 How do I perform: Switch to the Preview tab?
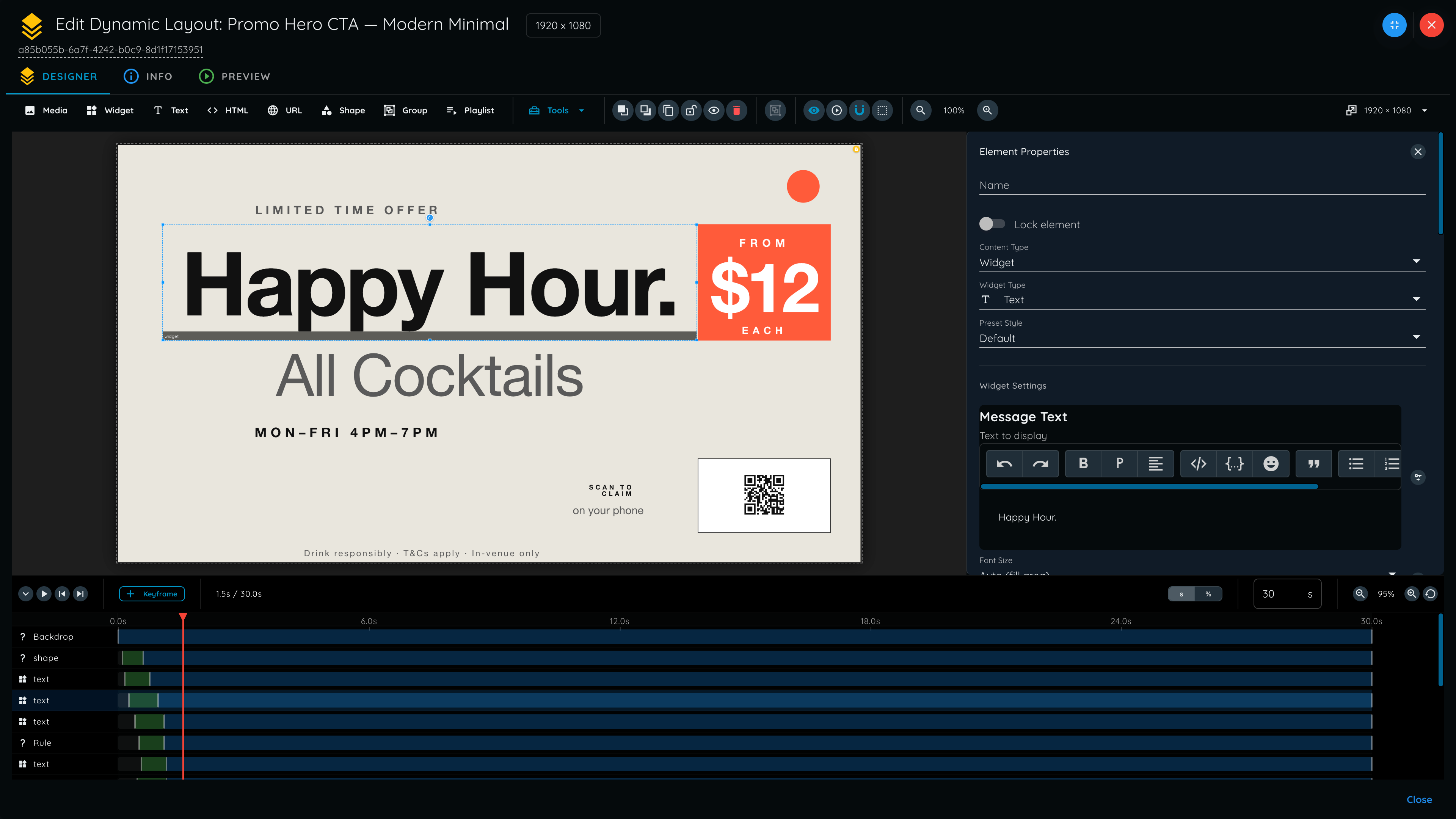point(235,76)
